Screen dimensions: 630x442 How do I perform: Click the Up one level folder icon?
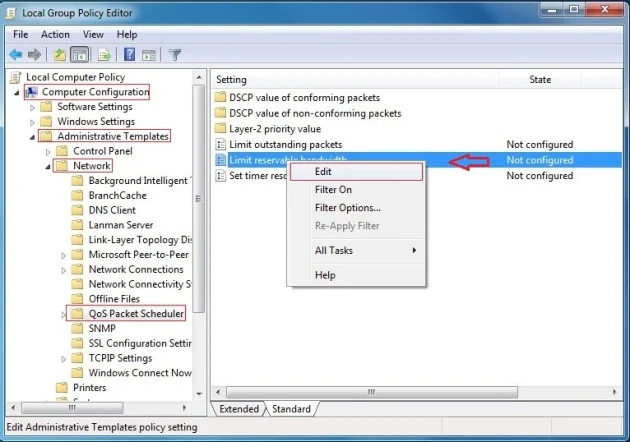(60, 54)
